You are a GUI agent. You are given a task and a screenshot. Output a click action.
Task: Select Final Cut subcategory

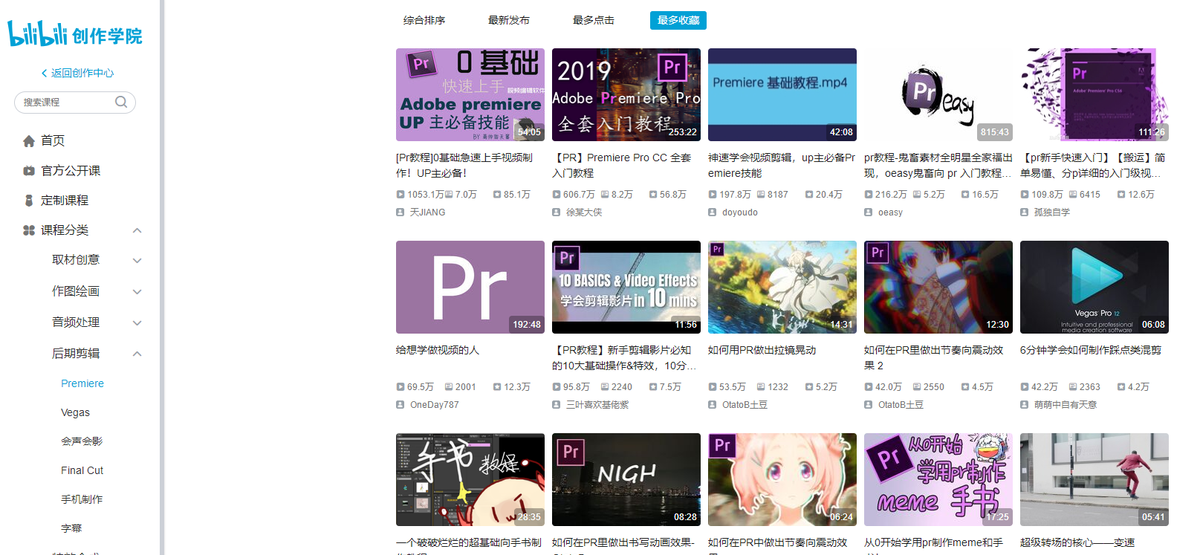[x=82, y=470]
